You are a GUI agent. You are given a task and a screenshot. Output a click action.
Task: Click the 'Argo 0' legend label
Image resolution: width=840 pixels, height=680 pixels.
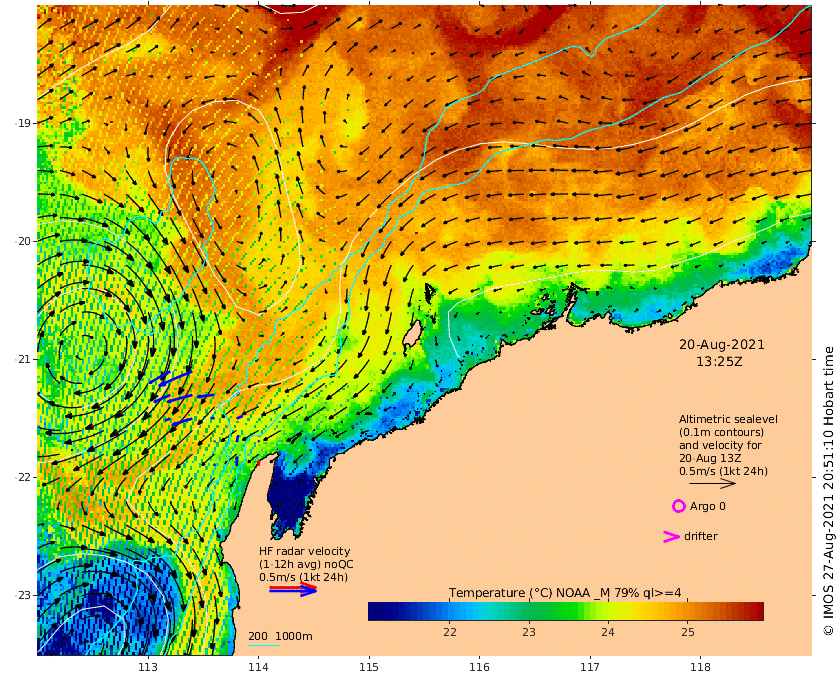tap(708, 506)
